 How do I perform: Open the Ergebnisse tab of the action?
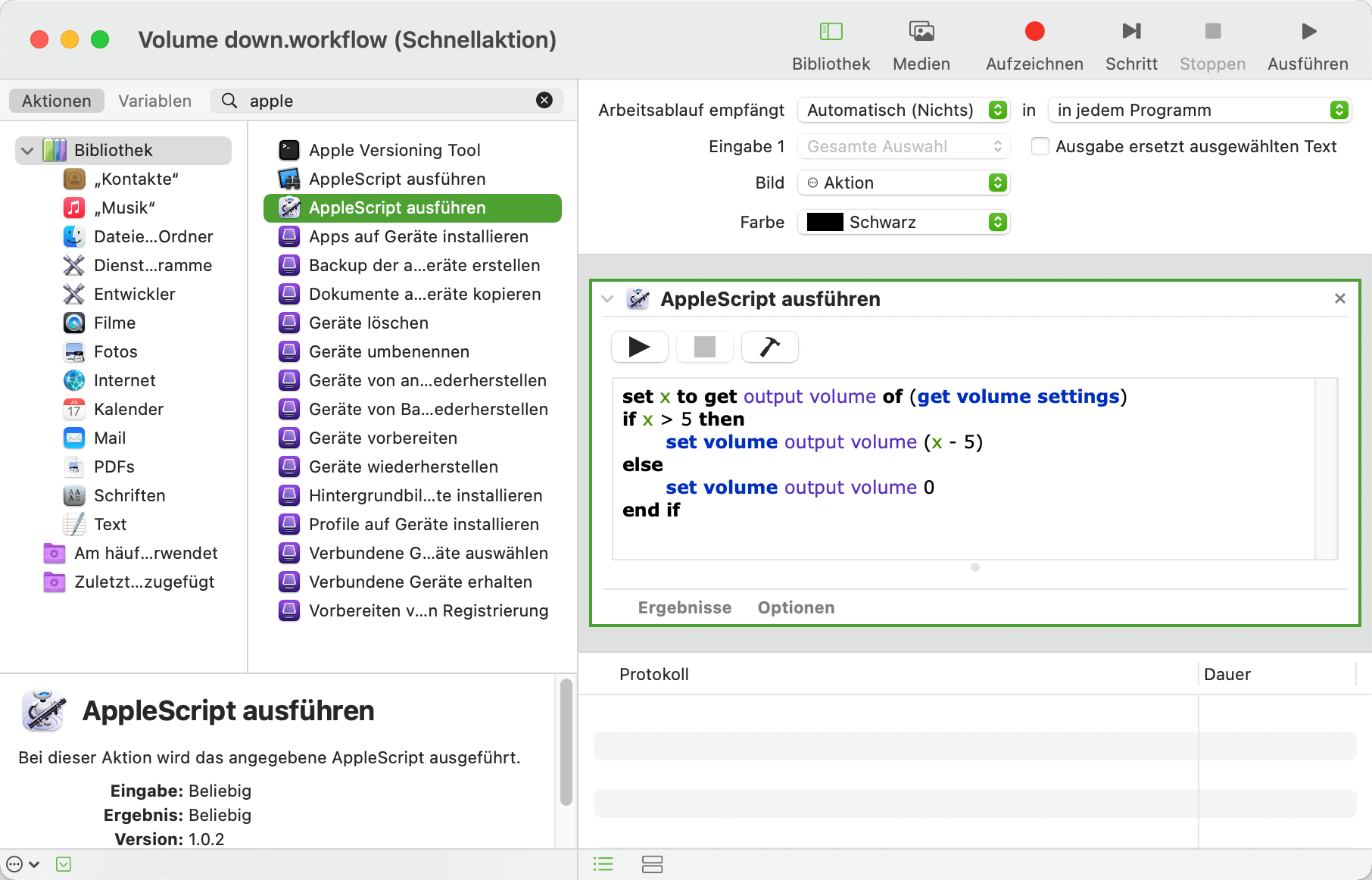click(684, 608)
